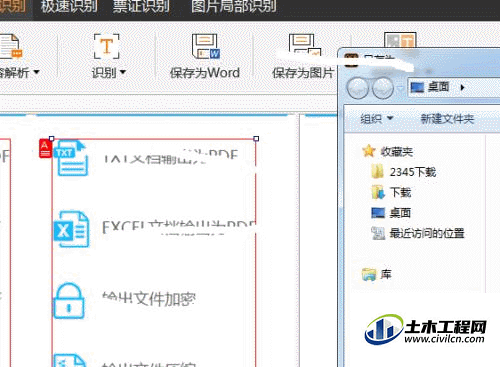Screen dimensions: 500x367
Task: Click the 保存为Word label
Action: coord(205,73)
